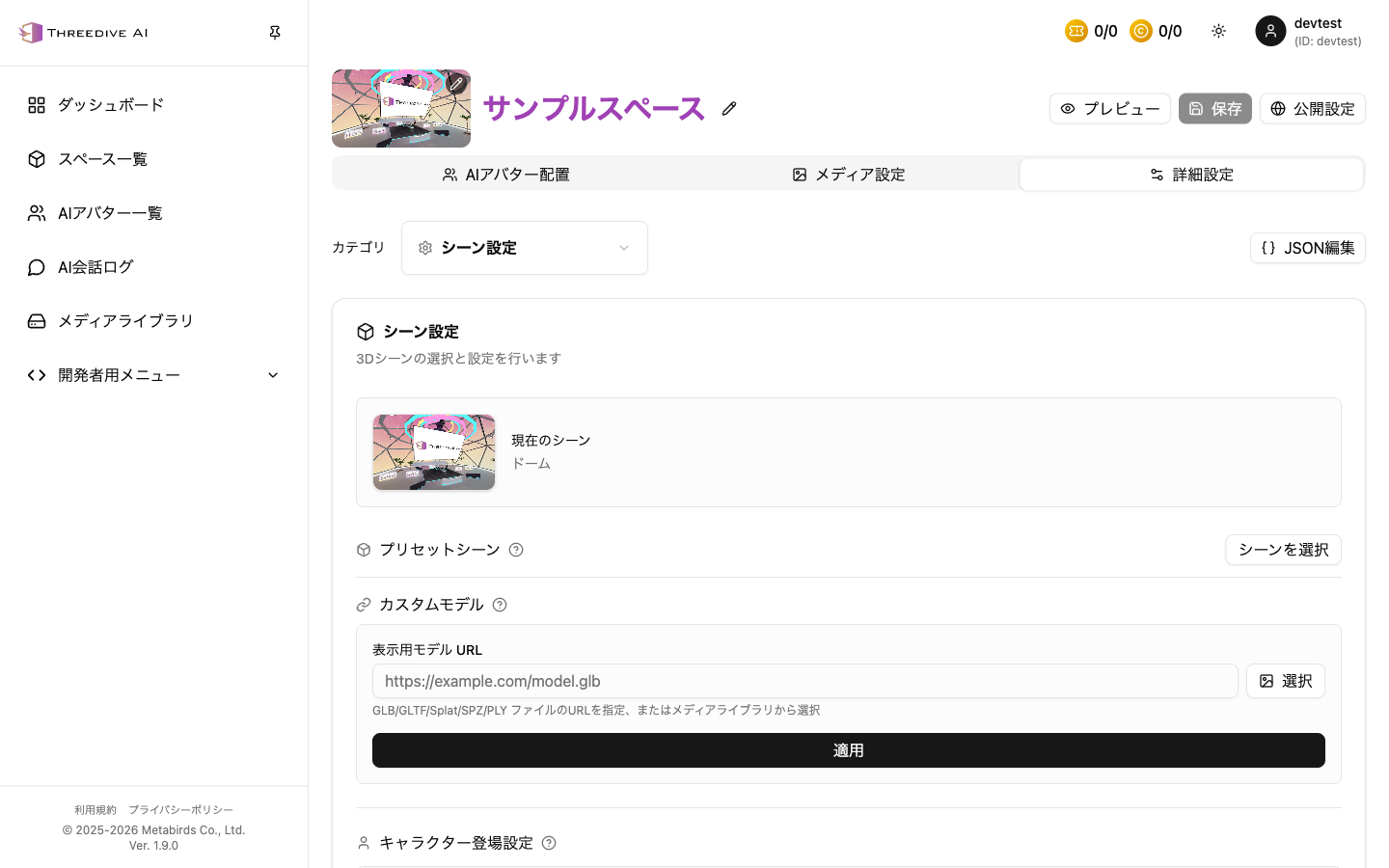1389x868 pixels.
Task: Show help for プリセットシーン
Action: pos(516,550)
